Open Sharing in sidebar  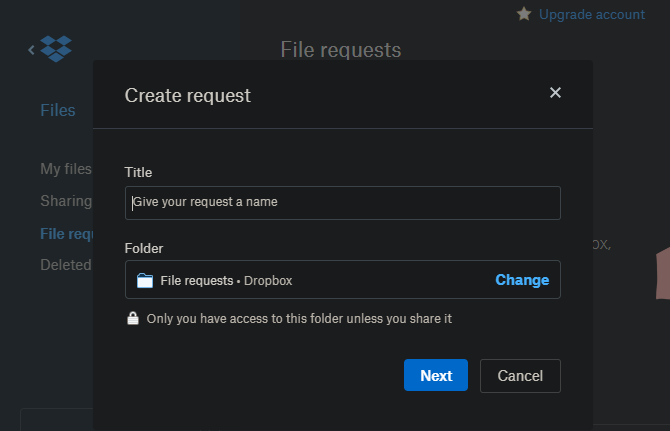coord(66,201)
